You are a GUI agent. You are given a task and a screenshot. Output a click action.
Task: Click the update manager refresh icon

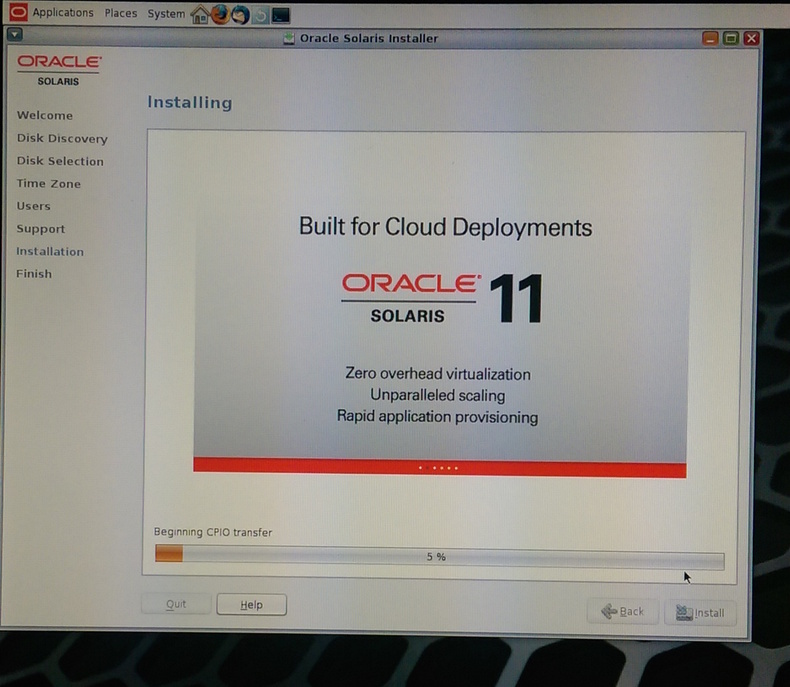(260, 16)
